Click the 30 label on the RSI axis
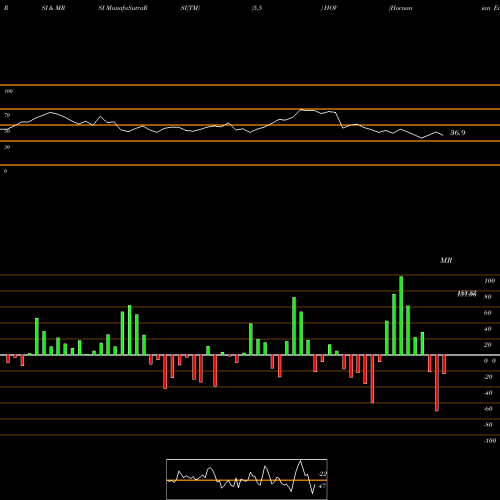The height and width of the screenshot is (500, 500). click(7, 147)
